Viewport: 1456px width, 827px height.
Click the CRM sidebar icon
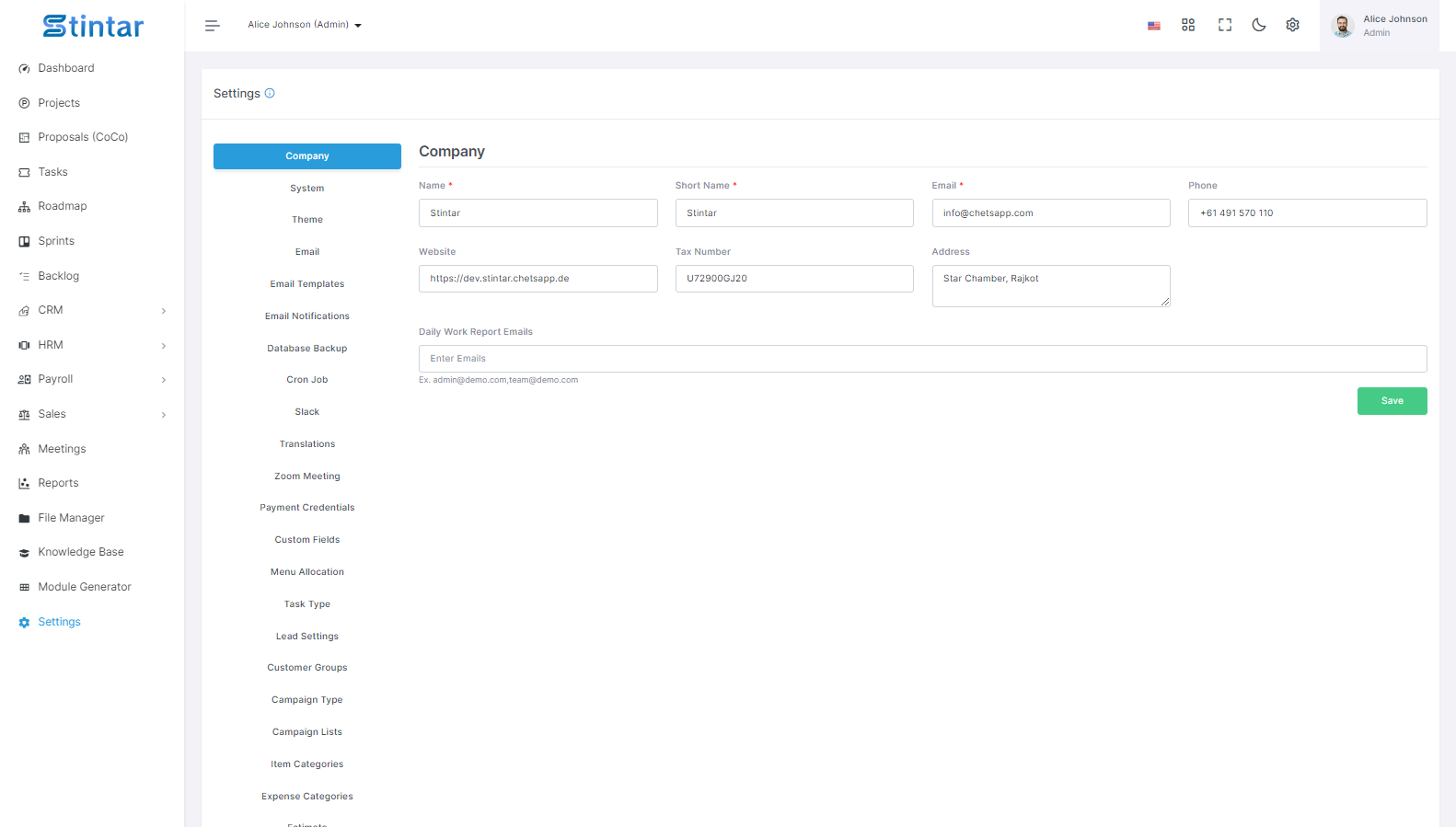[x=24, y=311]
